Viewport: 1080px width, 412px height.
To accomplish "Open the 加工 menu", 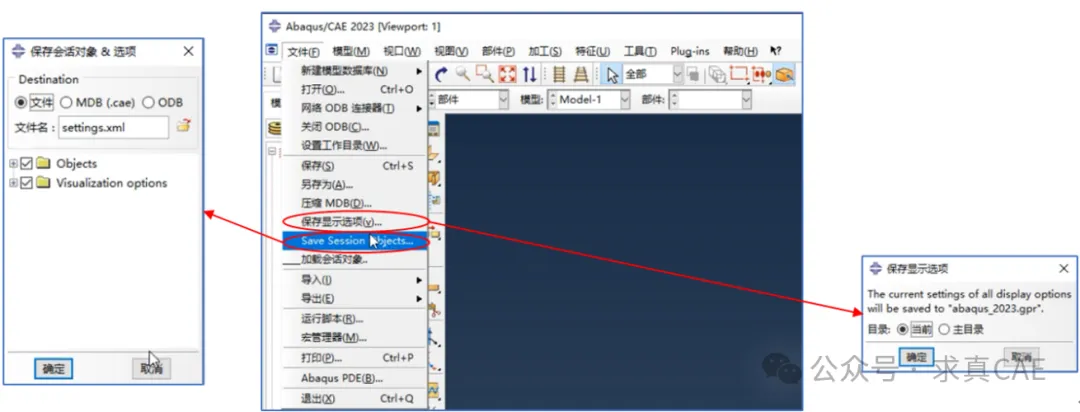I will (546, 52).
